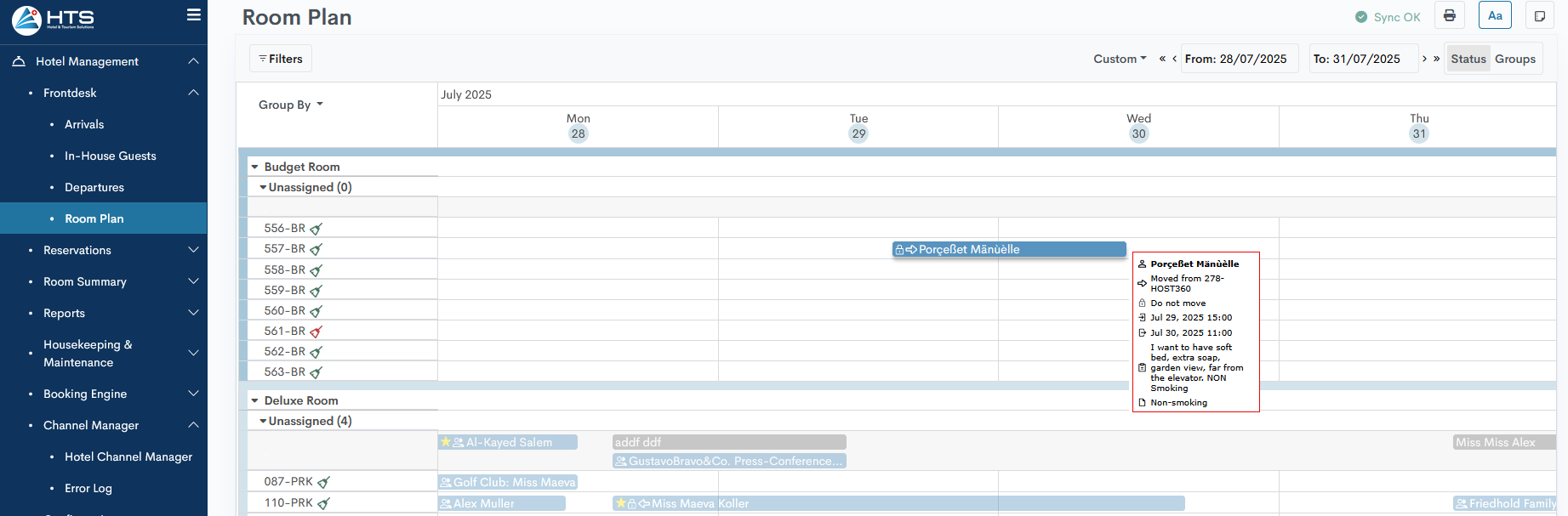Click the Aa font size button
Image resolution: width=1568 pixels, height=516 pixels.
coord(1495,16)
